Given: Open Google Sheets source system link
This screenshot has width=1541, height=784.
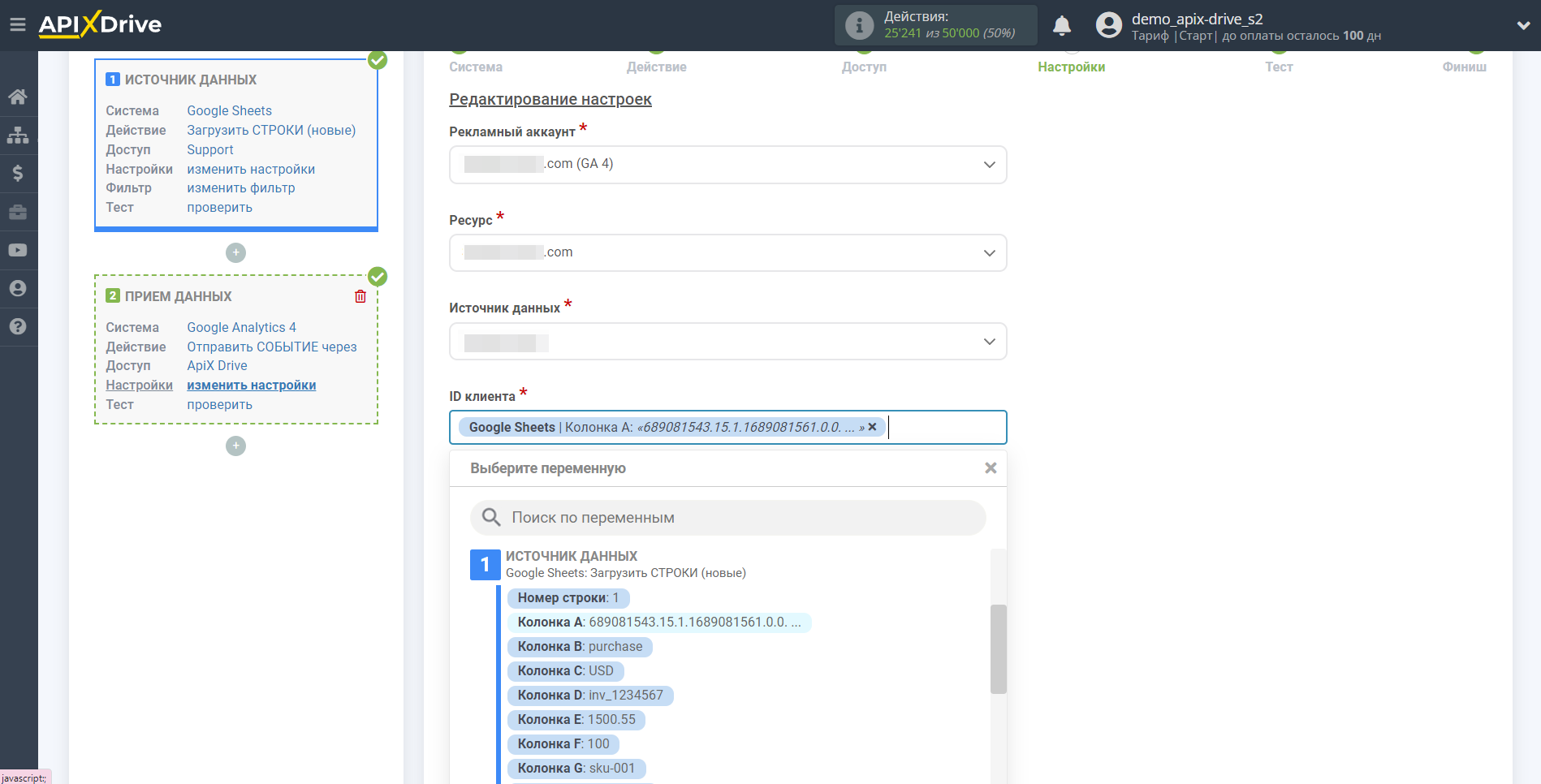Looking at the screenshot, I should tap(230, 110).
